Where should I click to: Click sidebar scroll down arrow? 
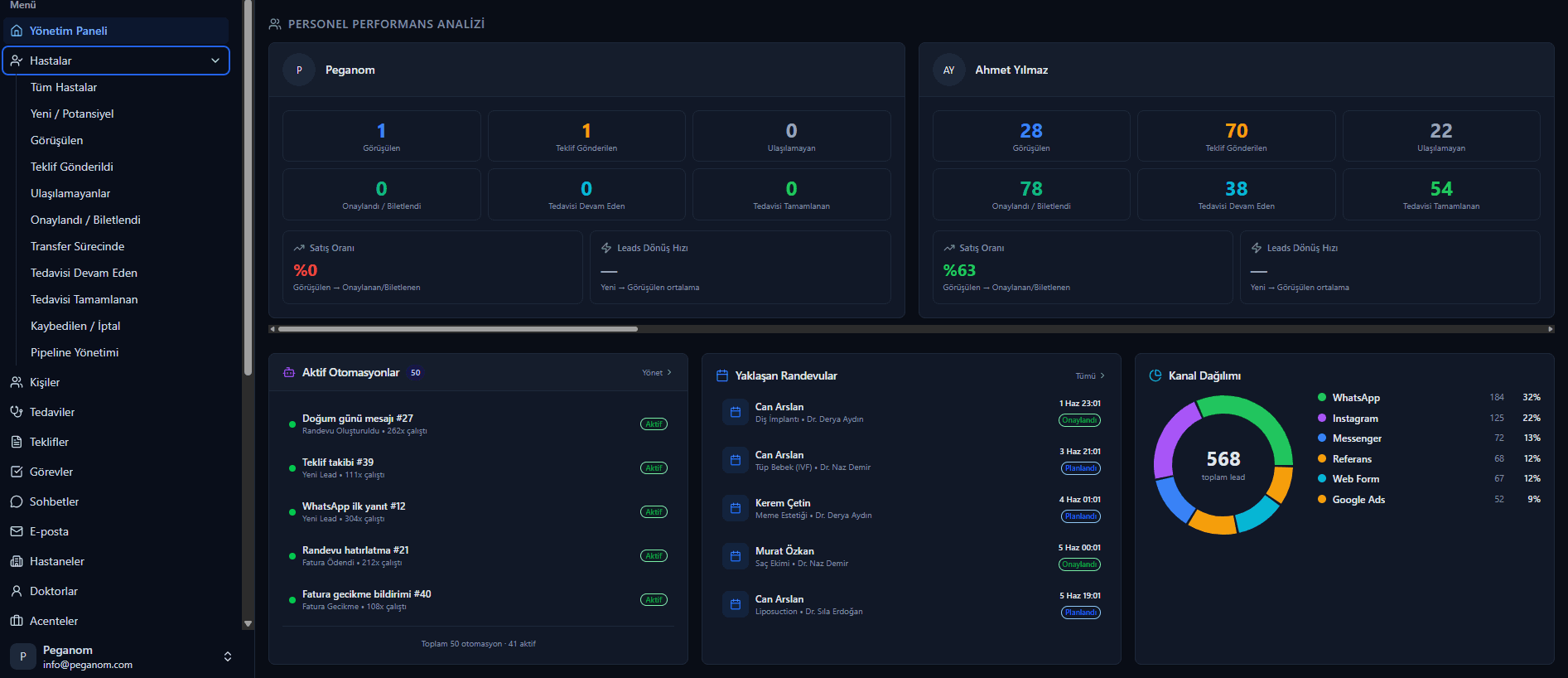[x=248, y=623]
